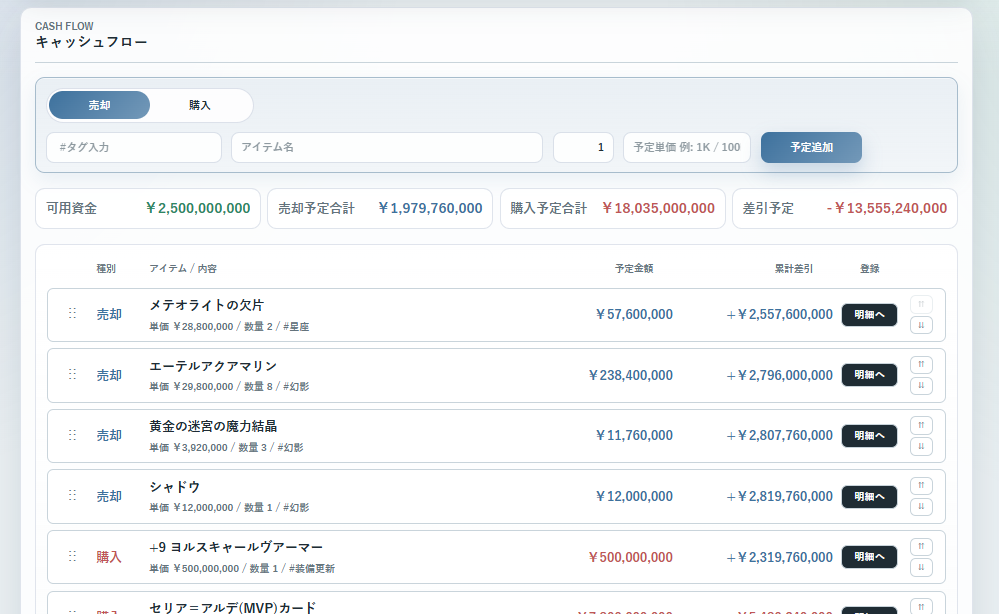Move 黄金の迷宮の魔力結晶 row down

click(921, 446)
